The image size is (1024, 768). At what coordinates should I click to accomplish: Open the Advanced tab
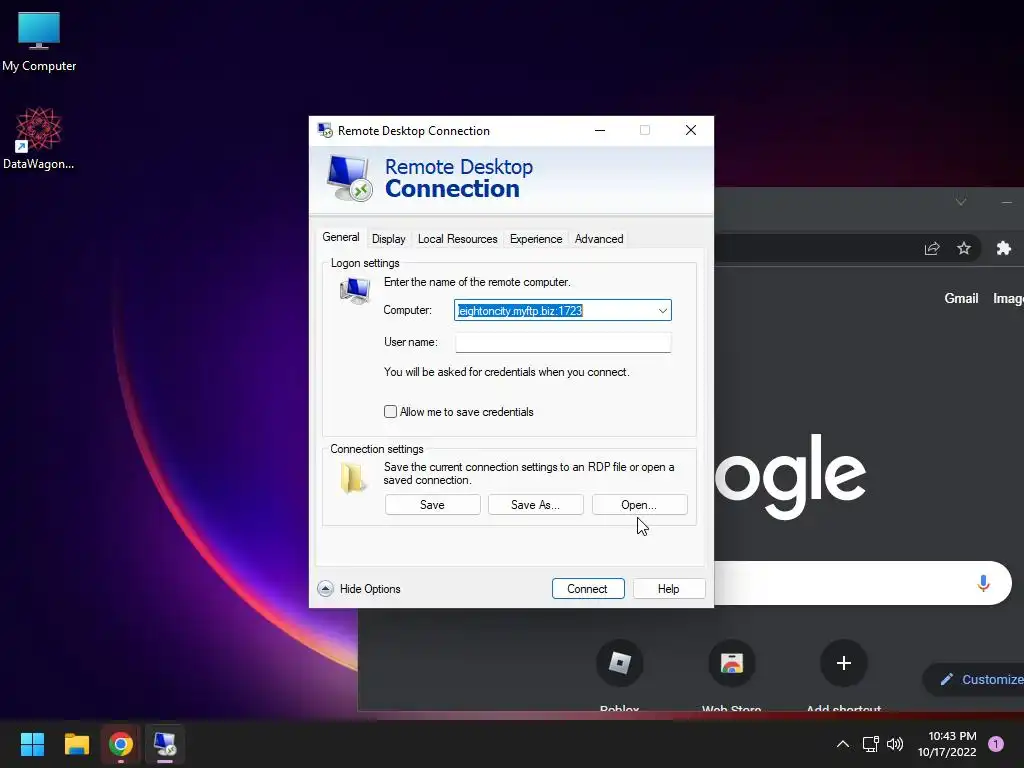[599, 239]
